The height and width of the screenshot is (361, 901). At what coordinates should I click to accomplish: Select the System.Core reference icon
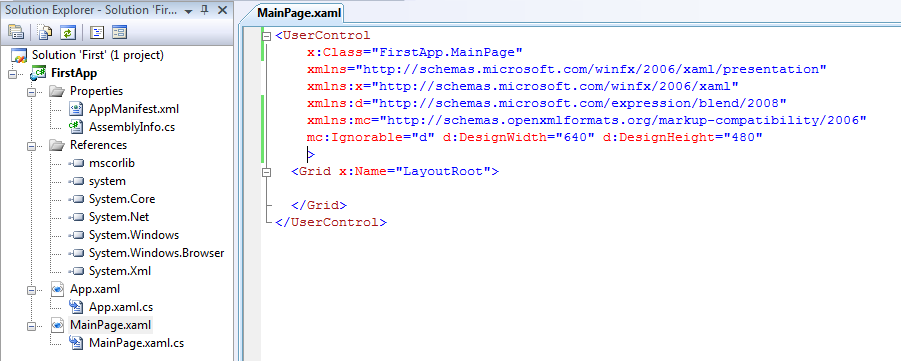(76, 199)
